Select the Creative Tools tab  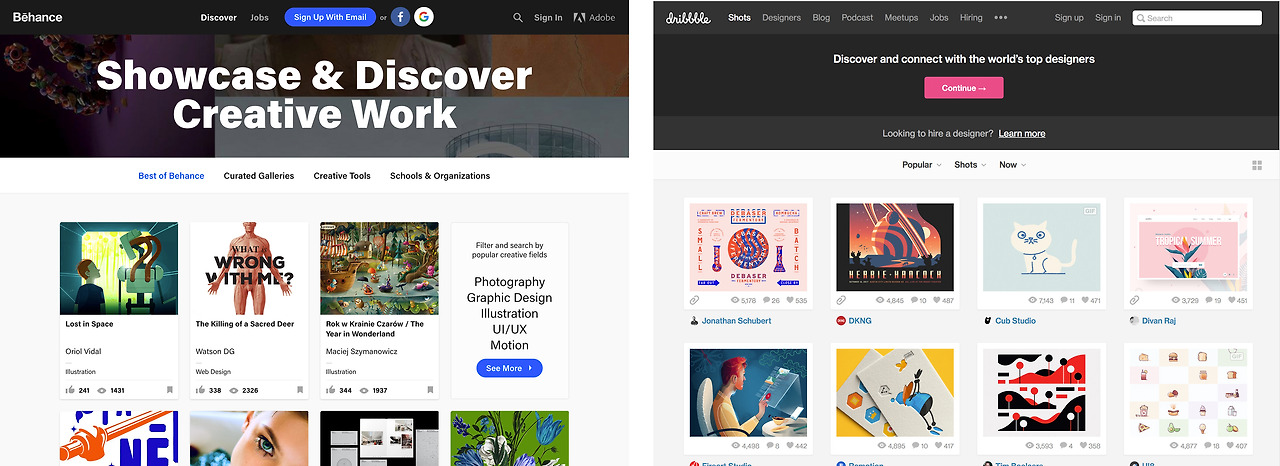pyautogui.click(x=342, y=176)
